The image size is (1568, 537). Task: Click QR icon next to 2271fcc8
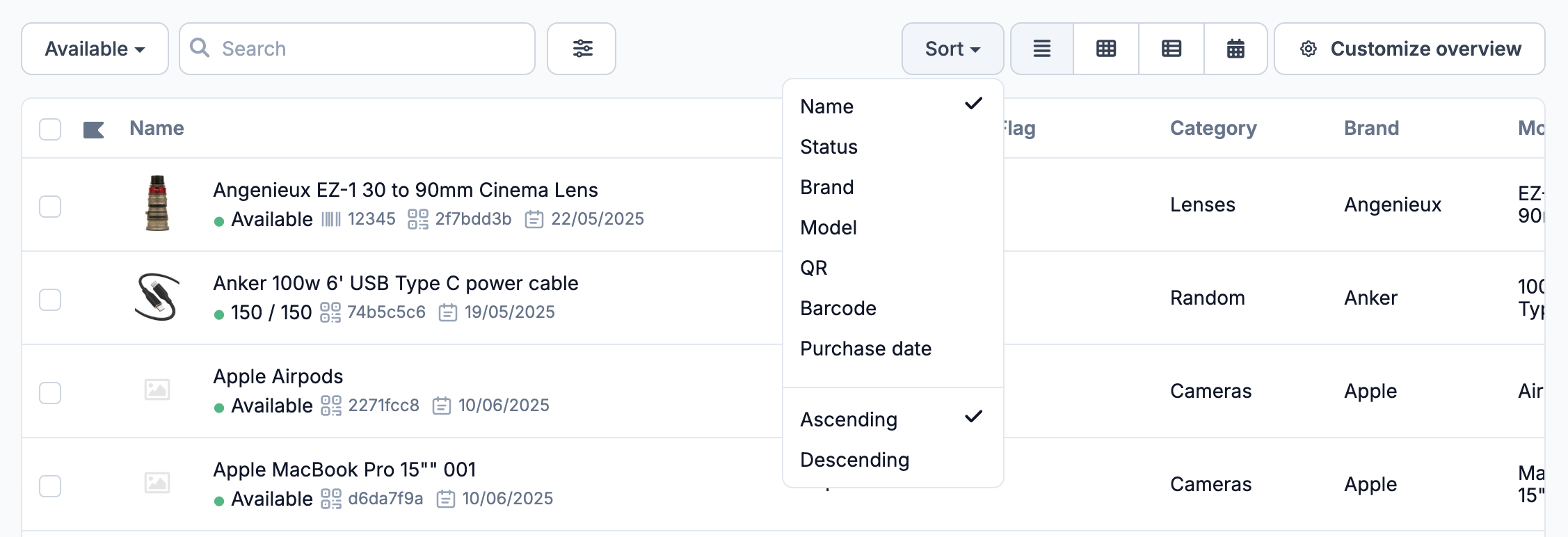331,406
